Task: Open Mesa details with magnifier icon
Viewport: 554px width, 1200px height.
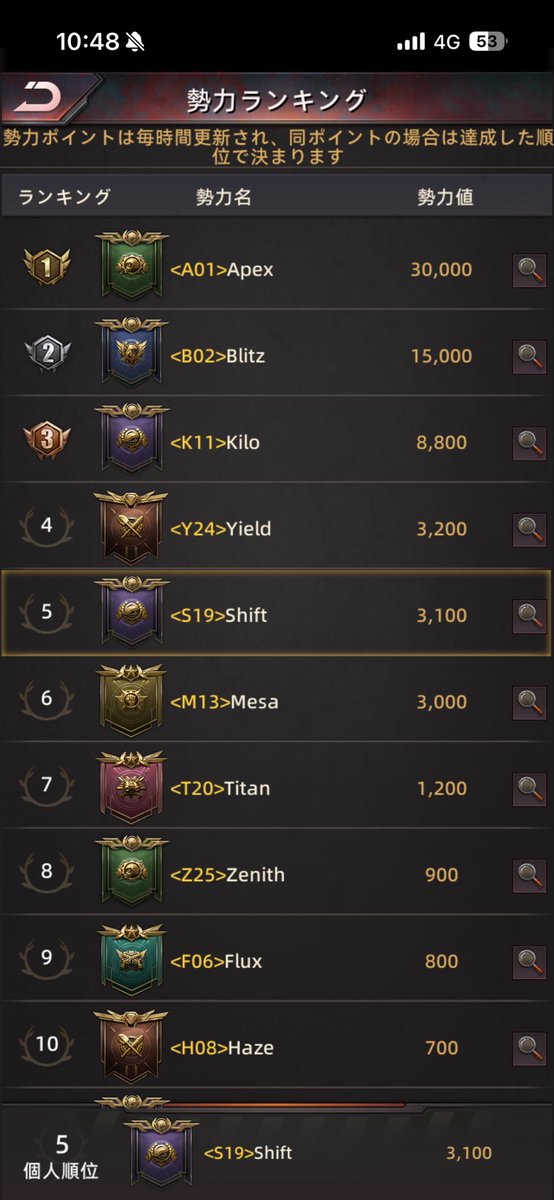Action: coord(529,702)
